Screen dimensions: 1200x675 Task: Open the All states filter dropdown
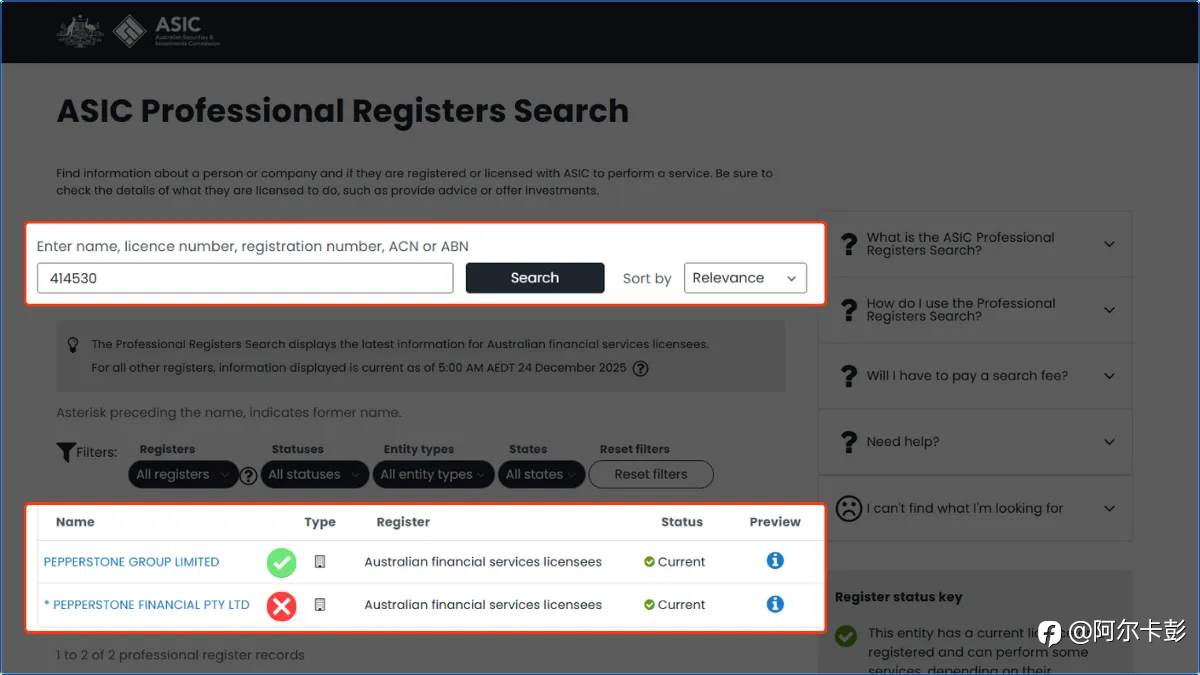(541, 475)
